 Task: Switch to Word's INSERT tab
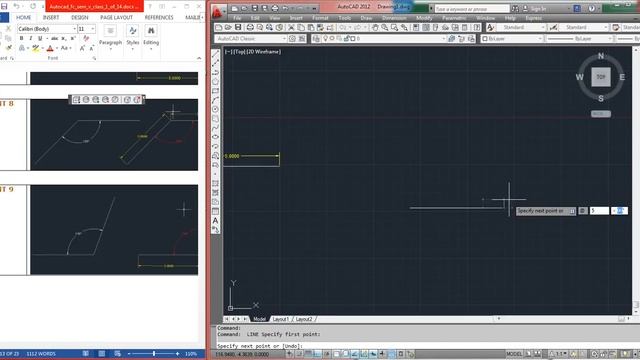coord(51,18)
